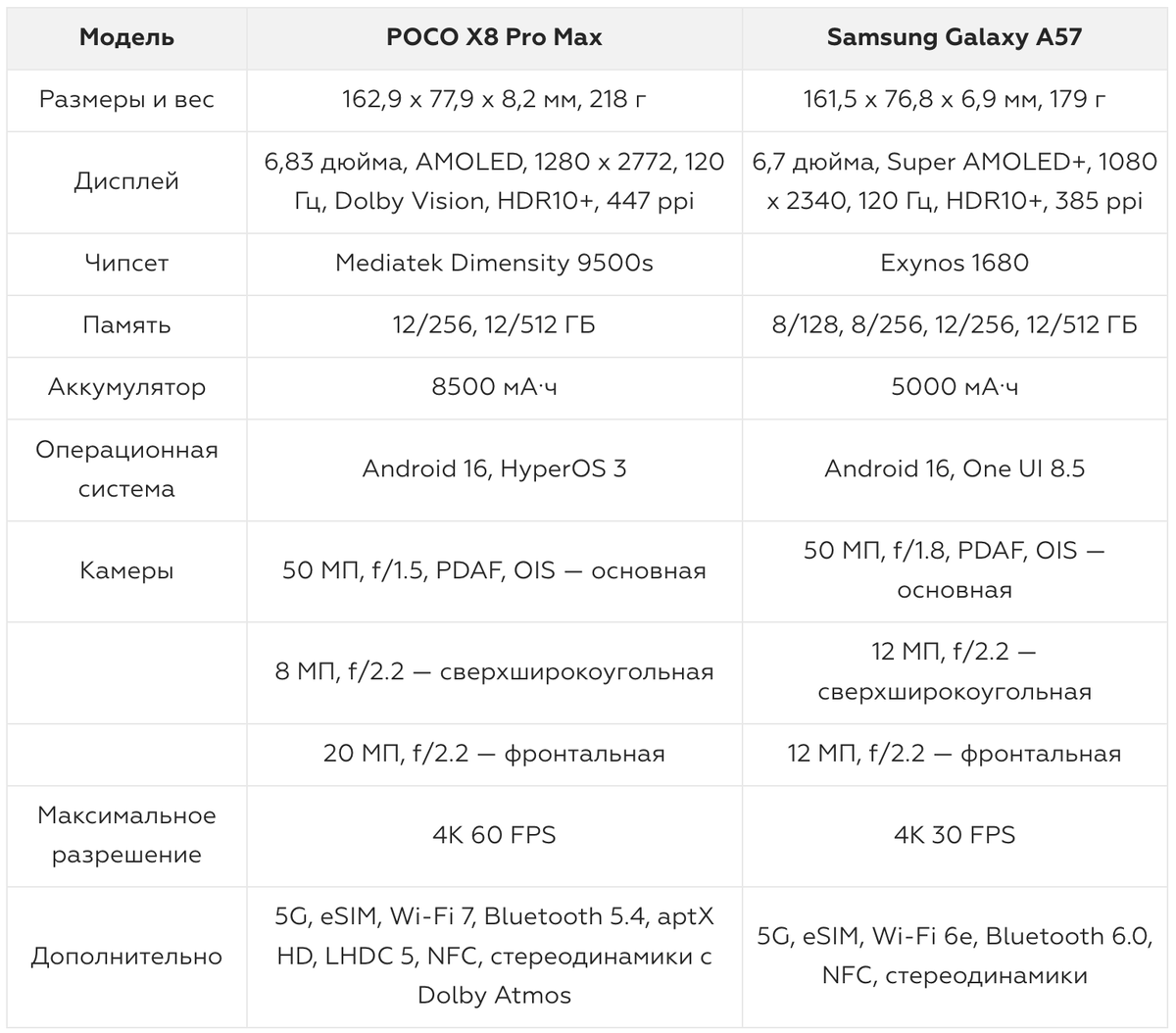Select the 4K 60 FPS cell
The width and height of the screenshot is (1176, 1033).
[x=494, y=835]
